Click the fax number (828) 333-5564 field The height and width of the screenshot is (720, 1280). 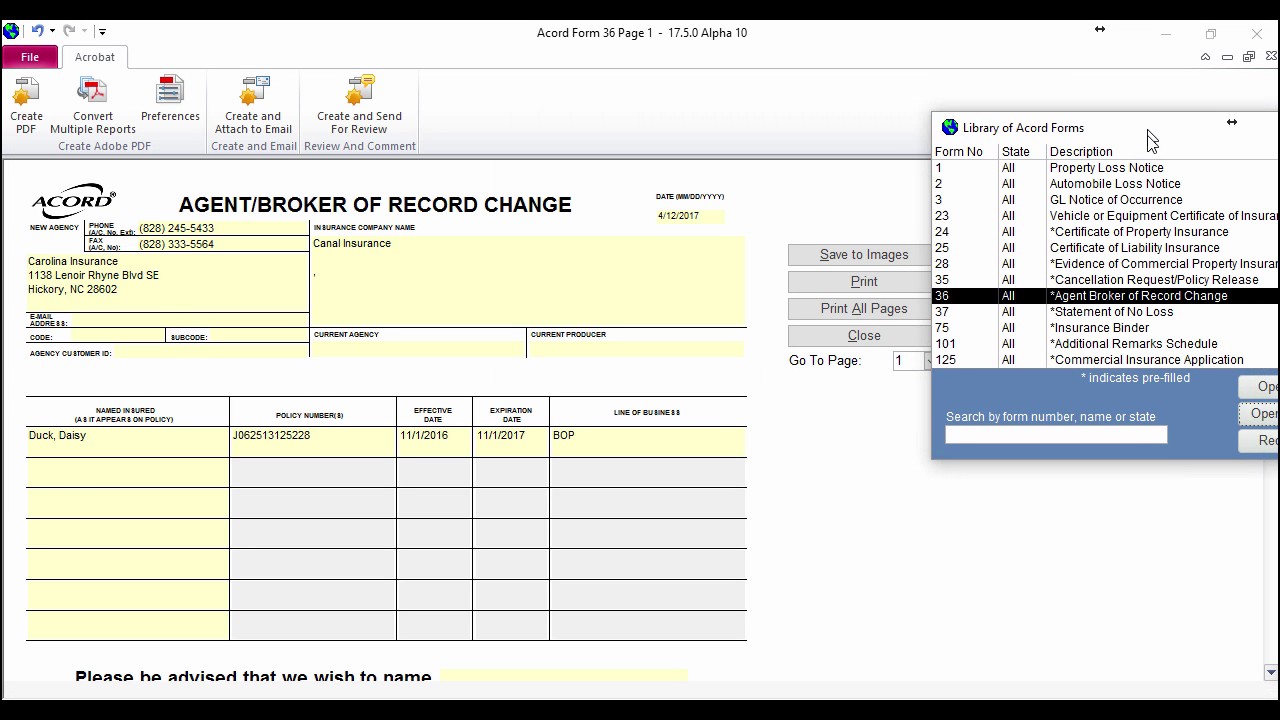[x=222, y=244]
